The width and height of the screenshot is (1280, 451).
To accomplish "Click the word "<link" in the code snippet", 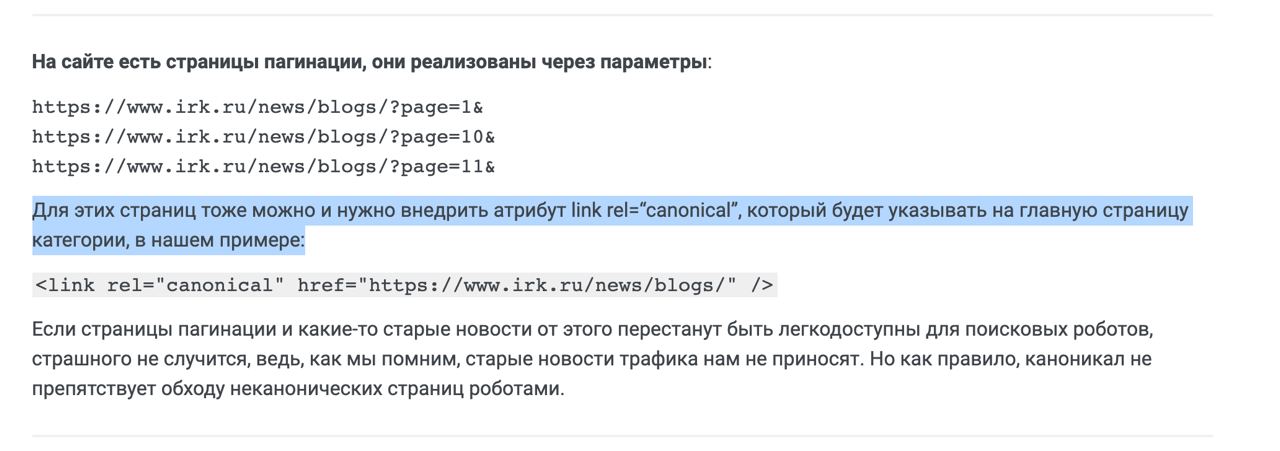I will tap(65, 286).
